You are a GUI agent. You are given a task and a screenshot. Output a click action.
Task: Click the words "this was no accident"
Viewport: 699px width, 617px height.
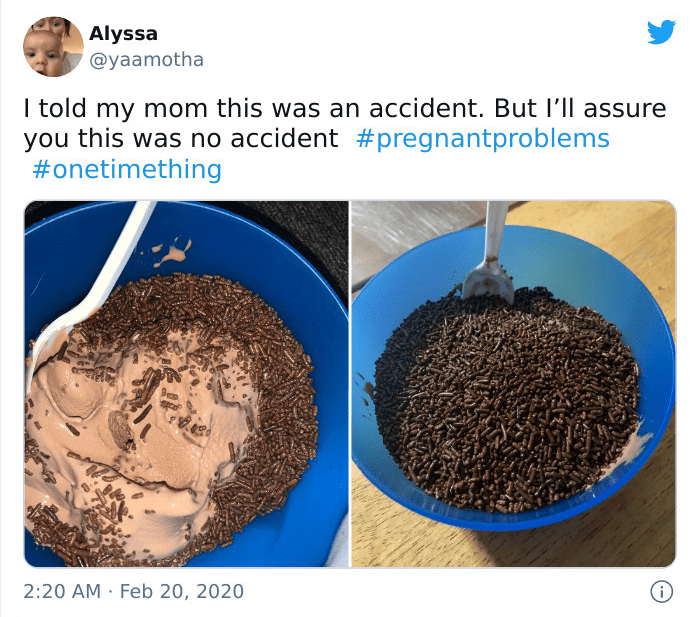click(208, 139)
